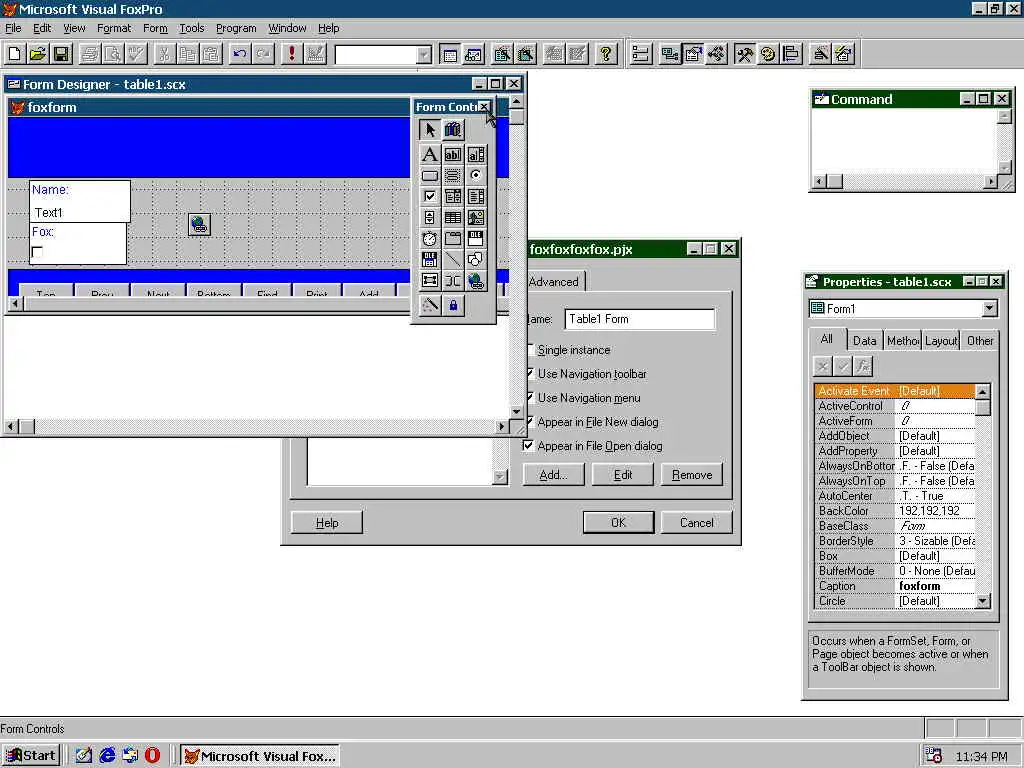The height and width of the screenshot is (768, 1024).
Task: Click the View Classes books icon
Action: click(x=453, y=129)
